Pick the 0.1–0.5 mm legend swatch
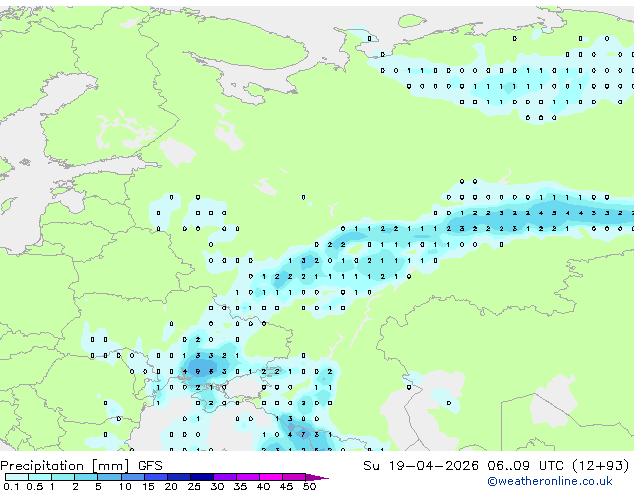This screenshot has width=634, height=490. [17, 477]
